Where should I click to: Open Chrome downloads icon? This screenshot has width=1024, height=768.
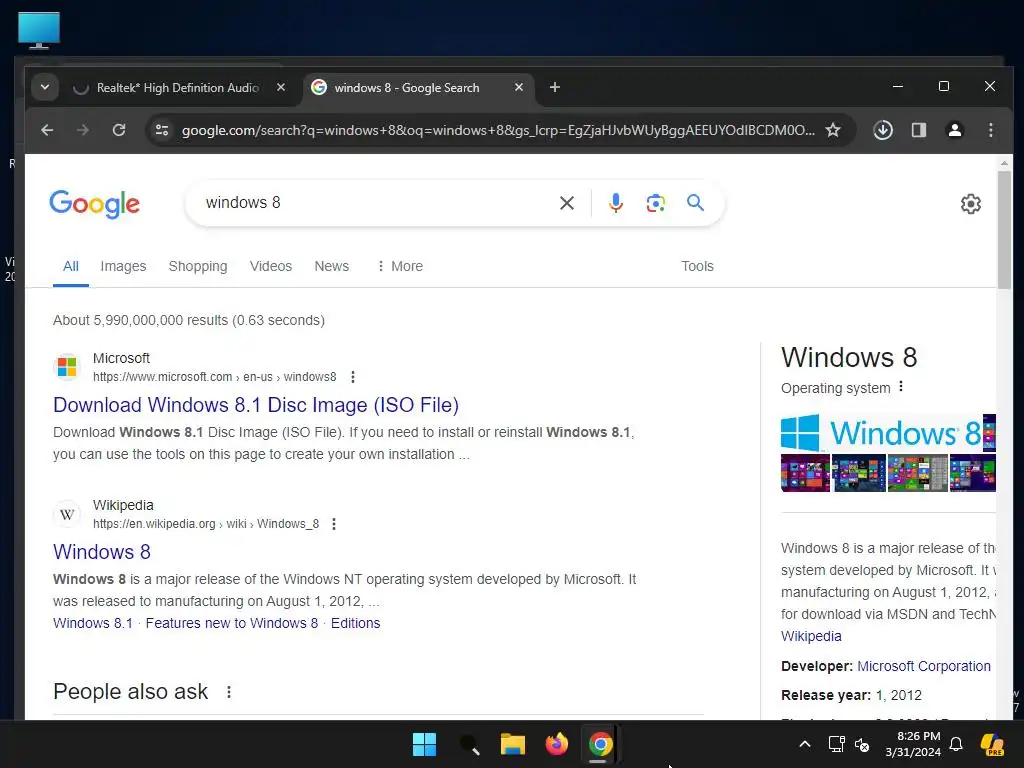(x=883, y=130)
